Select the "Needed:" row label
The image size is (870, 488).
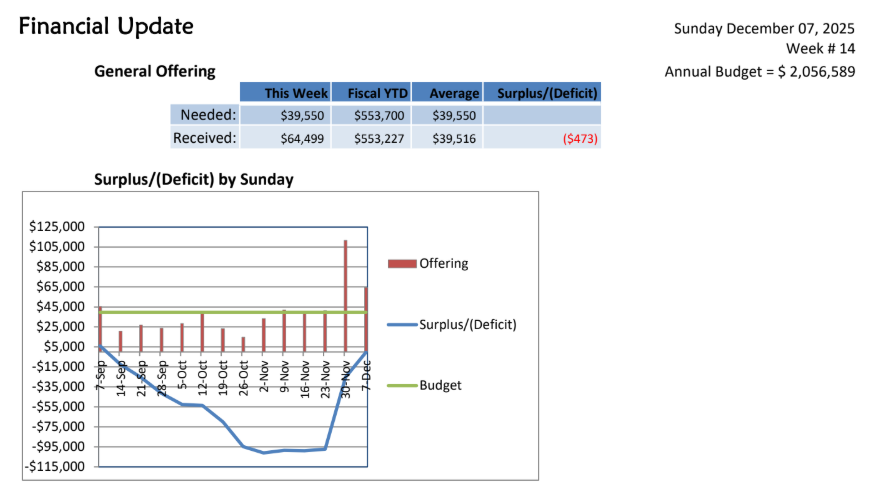point(207,115)
